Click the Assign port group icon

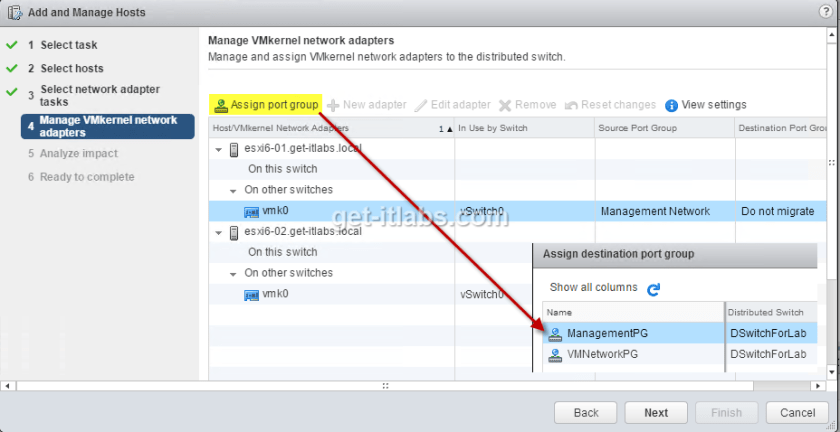[221, 105]
